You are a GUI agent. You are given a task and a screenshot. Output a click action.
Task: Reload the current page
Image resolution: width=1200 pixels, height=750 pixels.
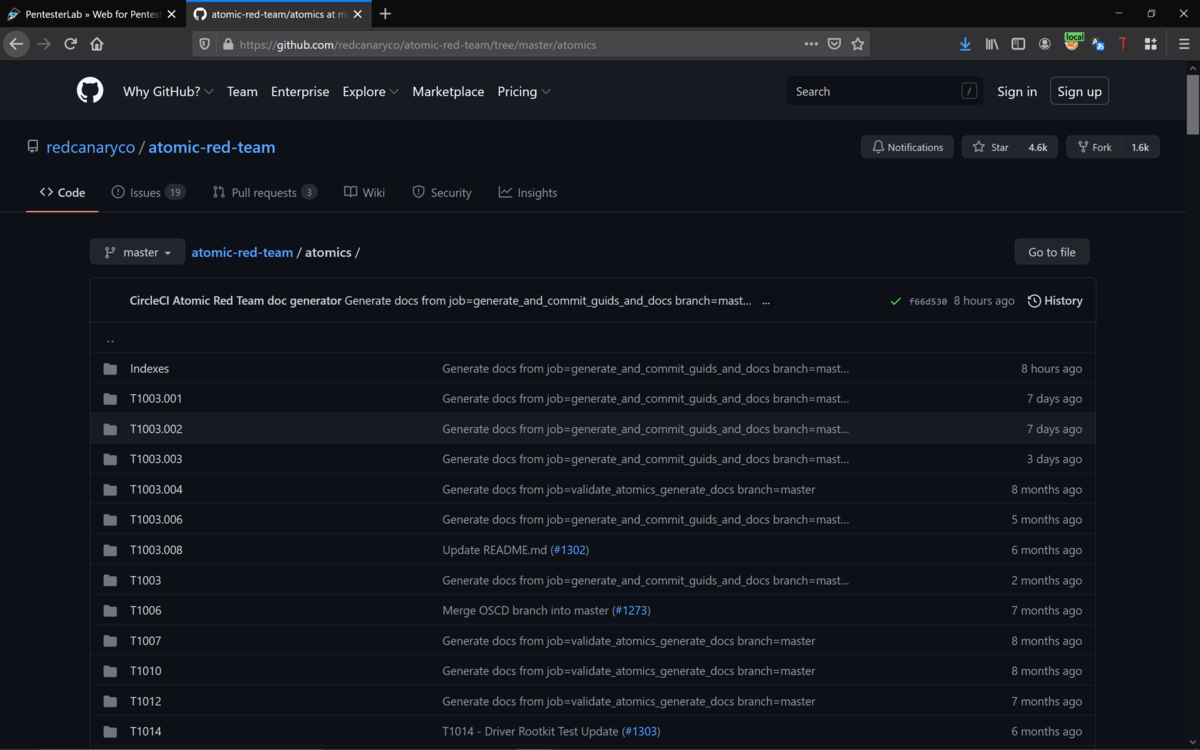click(70, 44)
